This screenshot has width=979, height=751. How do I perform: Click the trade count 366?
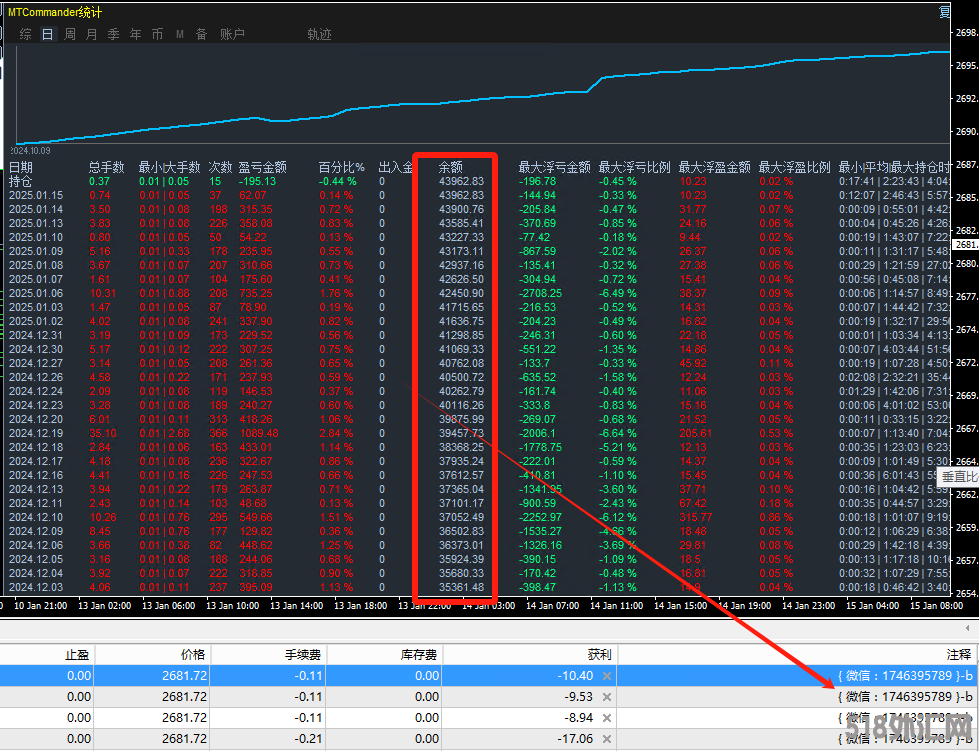coord(219,433)
